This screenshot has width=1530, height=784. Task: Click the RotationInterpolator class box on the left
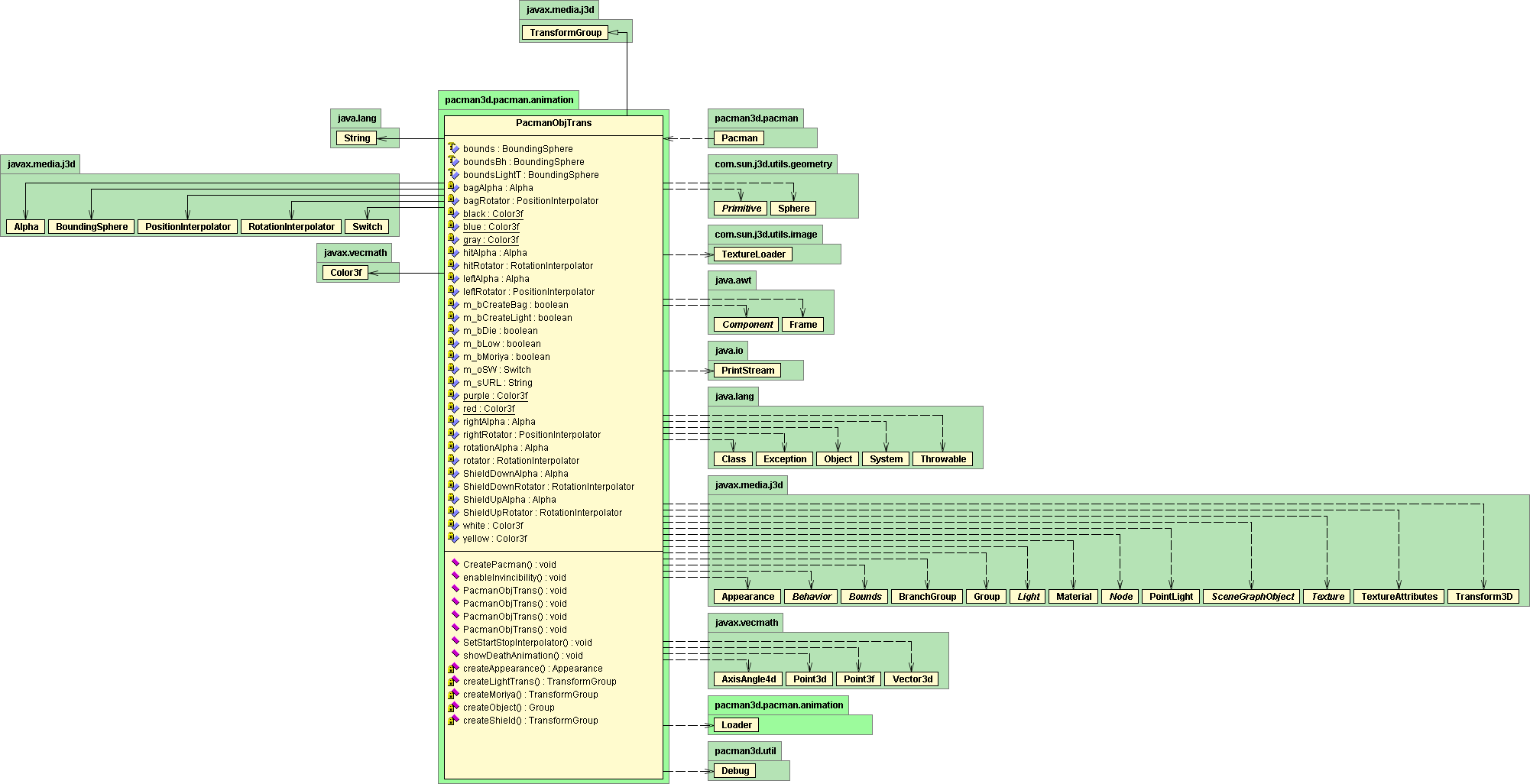[291, 227]
